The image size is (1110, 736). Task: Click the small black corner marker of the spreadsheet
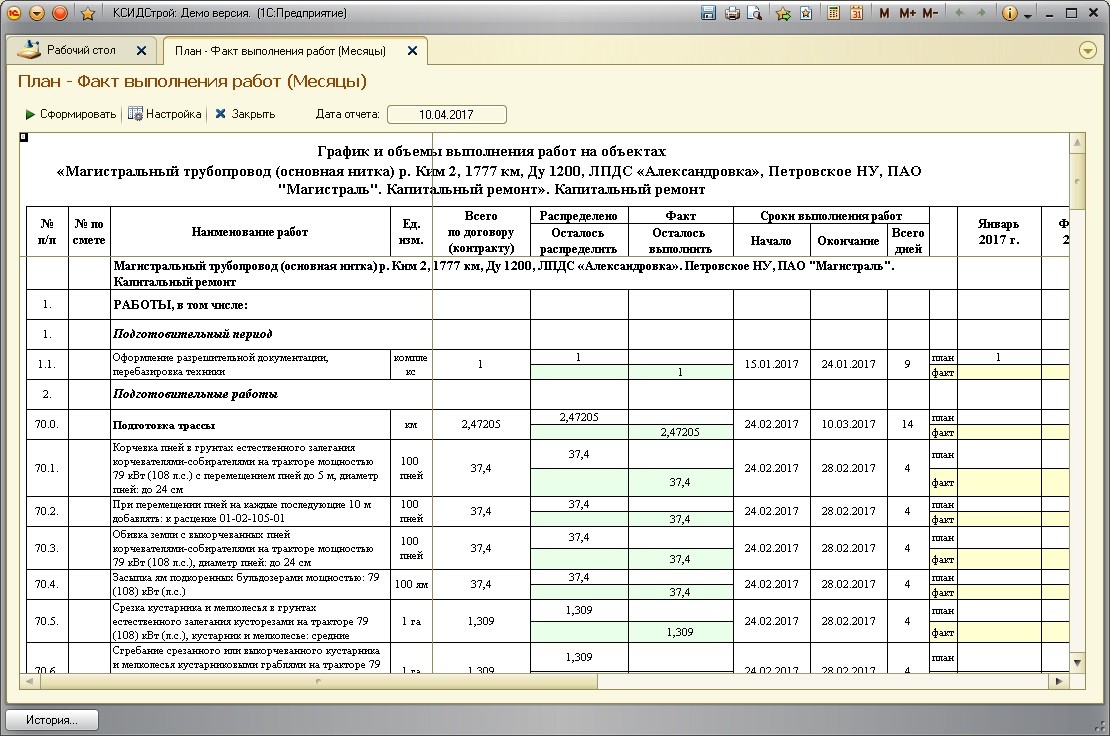23,137
